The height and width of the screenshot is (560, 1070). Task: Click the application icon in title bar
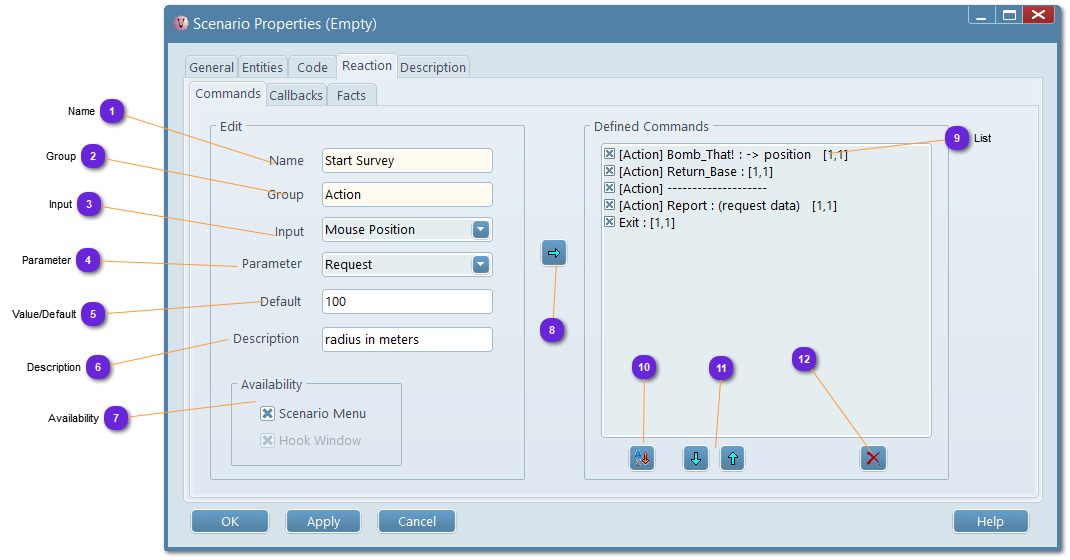181,23
